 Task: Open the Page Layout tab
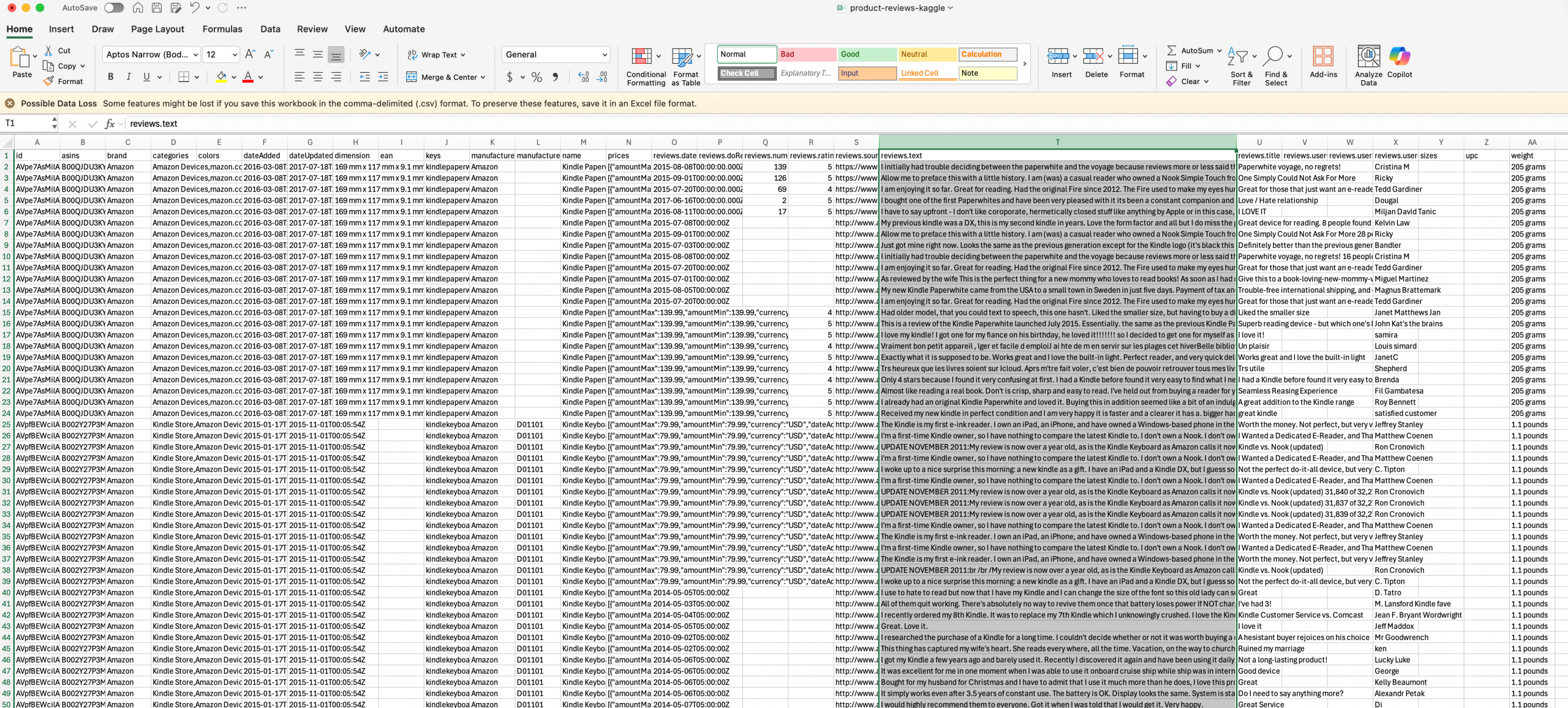pos(157,29)
